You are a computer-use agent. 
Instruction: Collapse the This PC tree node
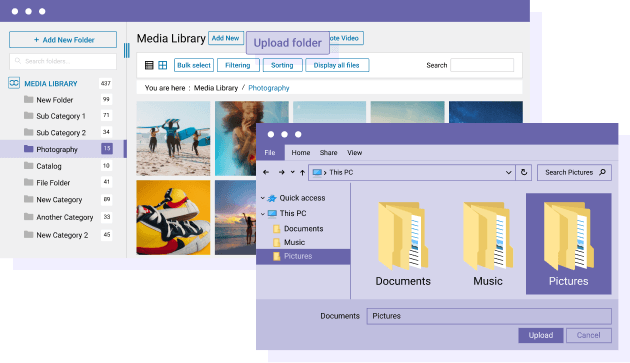pyautogui.click(x=263, y=214)
